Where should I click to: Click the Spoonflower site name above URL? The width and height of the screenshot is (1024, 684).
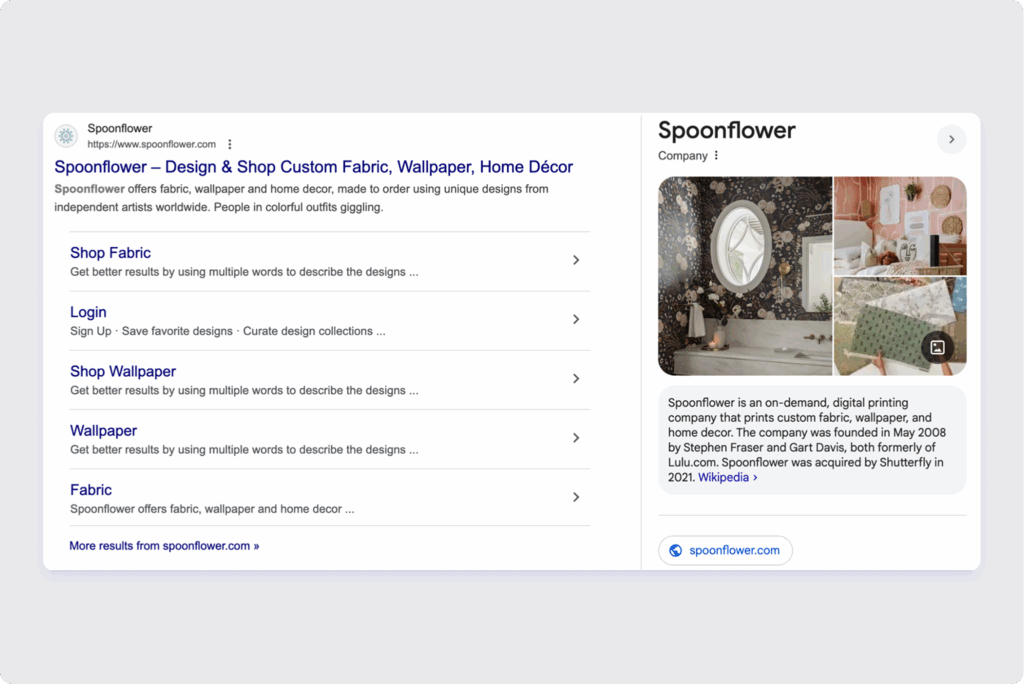pos(120,129)
